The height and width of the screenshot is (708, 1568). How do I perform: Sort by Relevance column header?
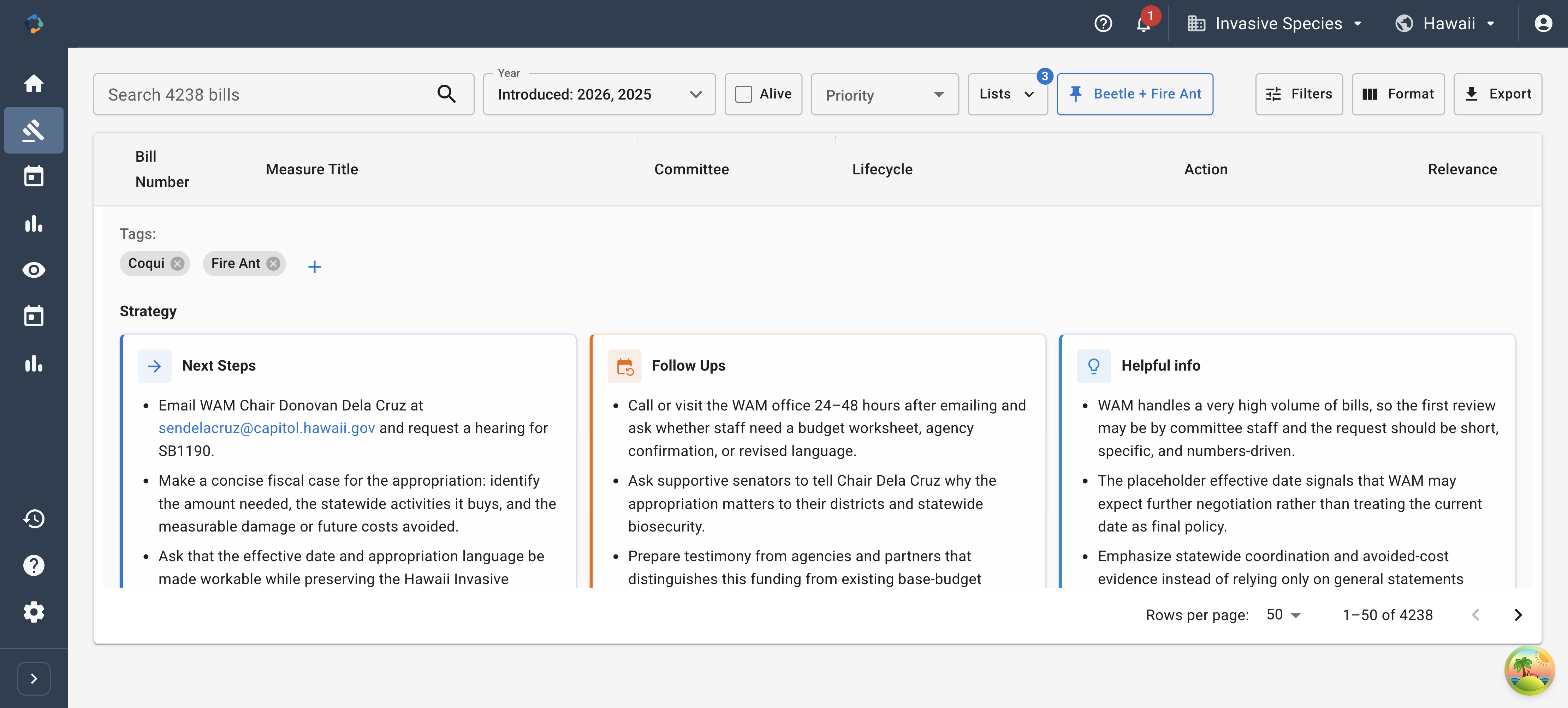pos(1462,170)
